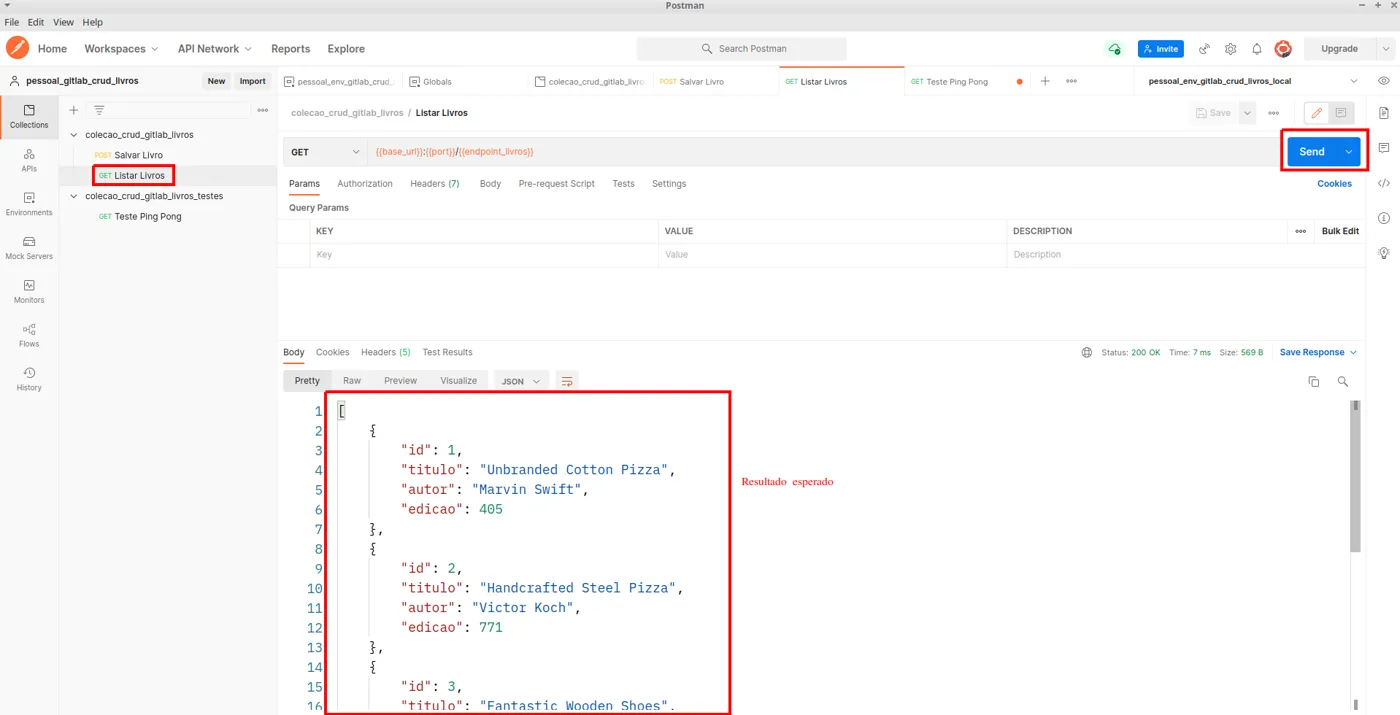Open the View menu
The image size is (1400, 715).
tap(63, 22)
